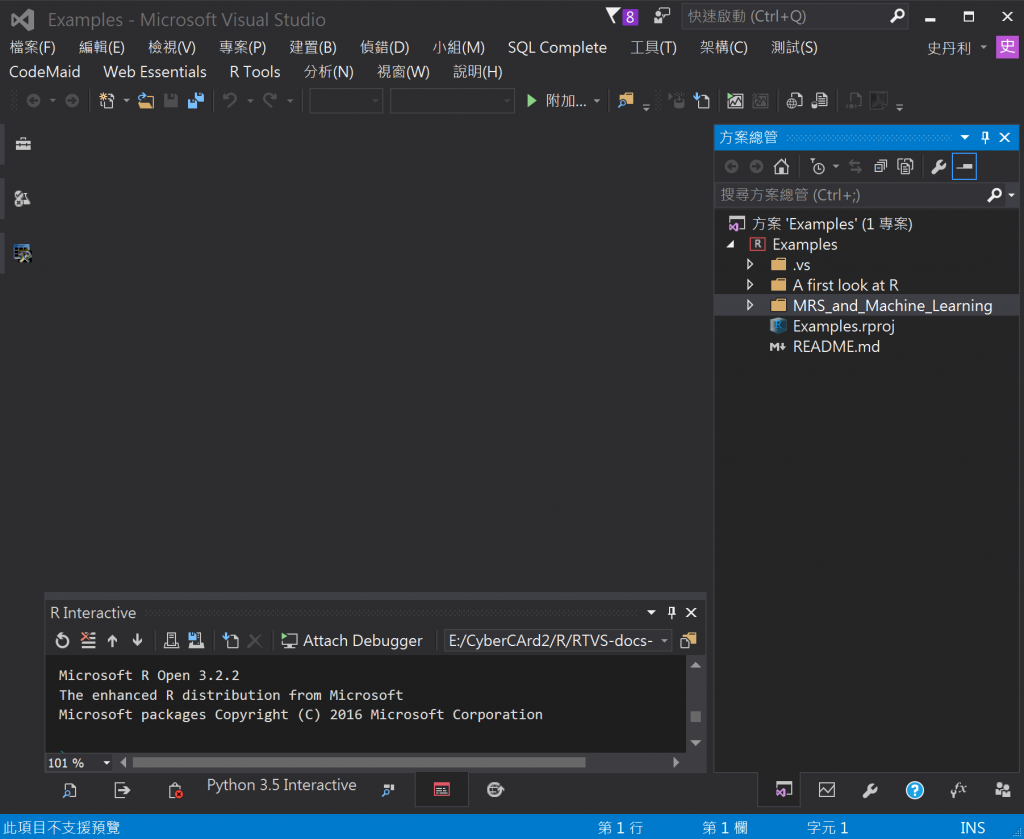1024x839 pixels.
Task: Click the R Interactive vertical scrollbar thumb
Action: [696, 716]
